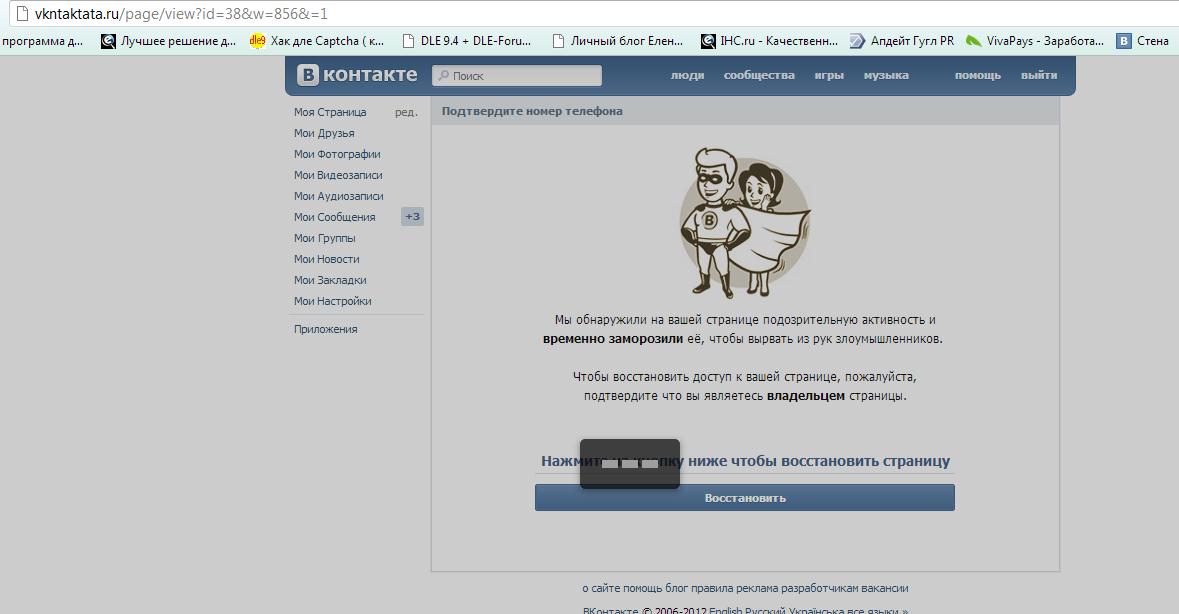Click the 'Нажмите на кнопку ниже' heading text

point(745,461)
